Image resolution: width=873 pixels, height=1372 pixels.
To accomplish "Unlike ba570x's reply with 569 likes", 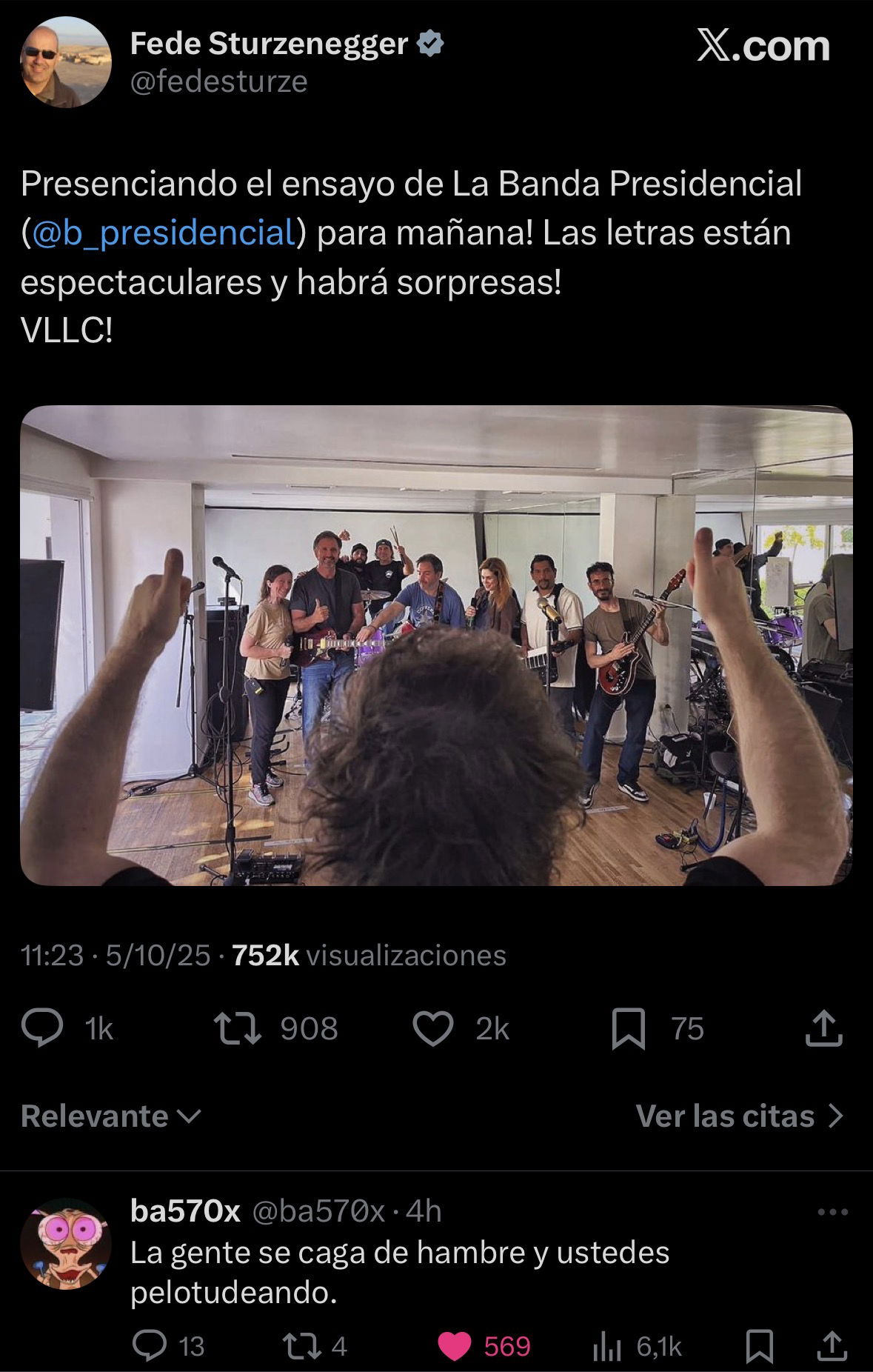I will [x=455, y=1346].
